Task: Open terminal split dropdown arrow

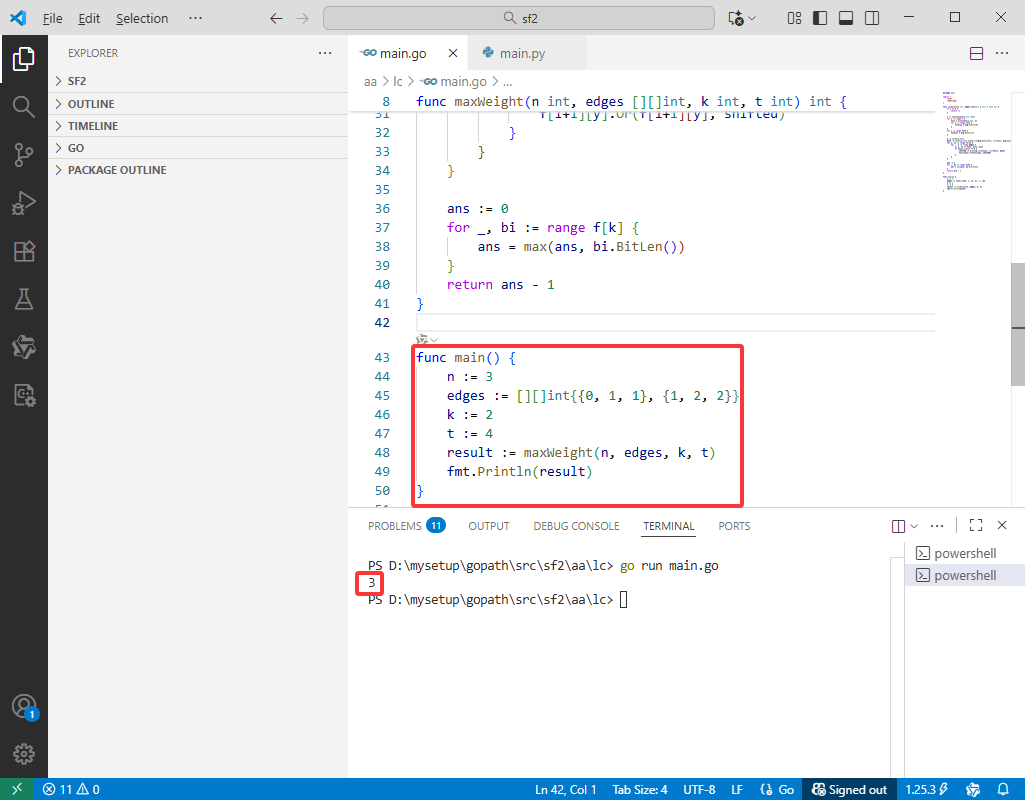Action: pyautogui.click(x=914, y=526)
